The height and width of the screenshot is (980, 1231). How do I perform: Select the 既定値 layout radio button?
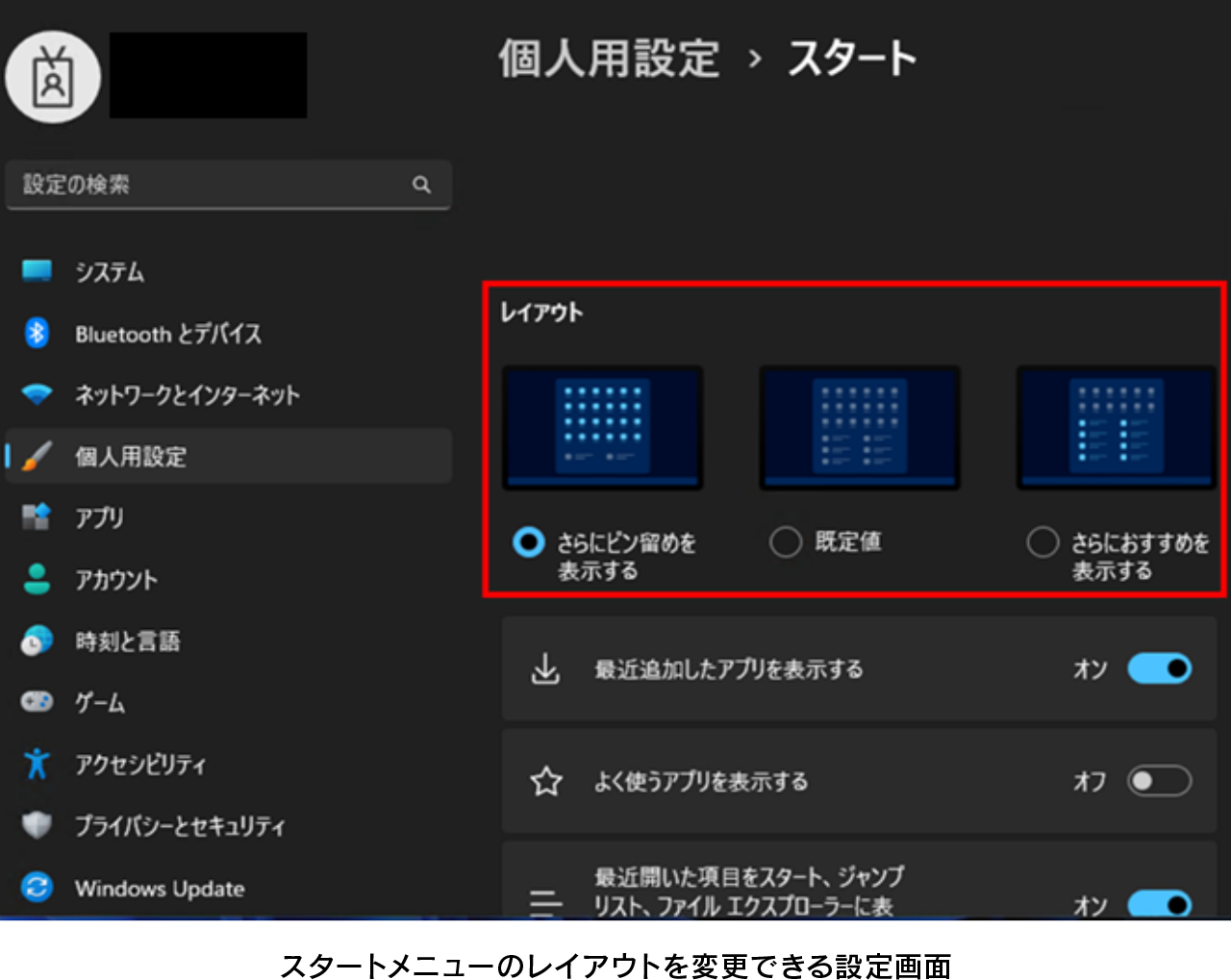[x=786, y=542]
